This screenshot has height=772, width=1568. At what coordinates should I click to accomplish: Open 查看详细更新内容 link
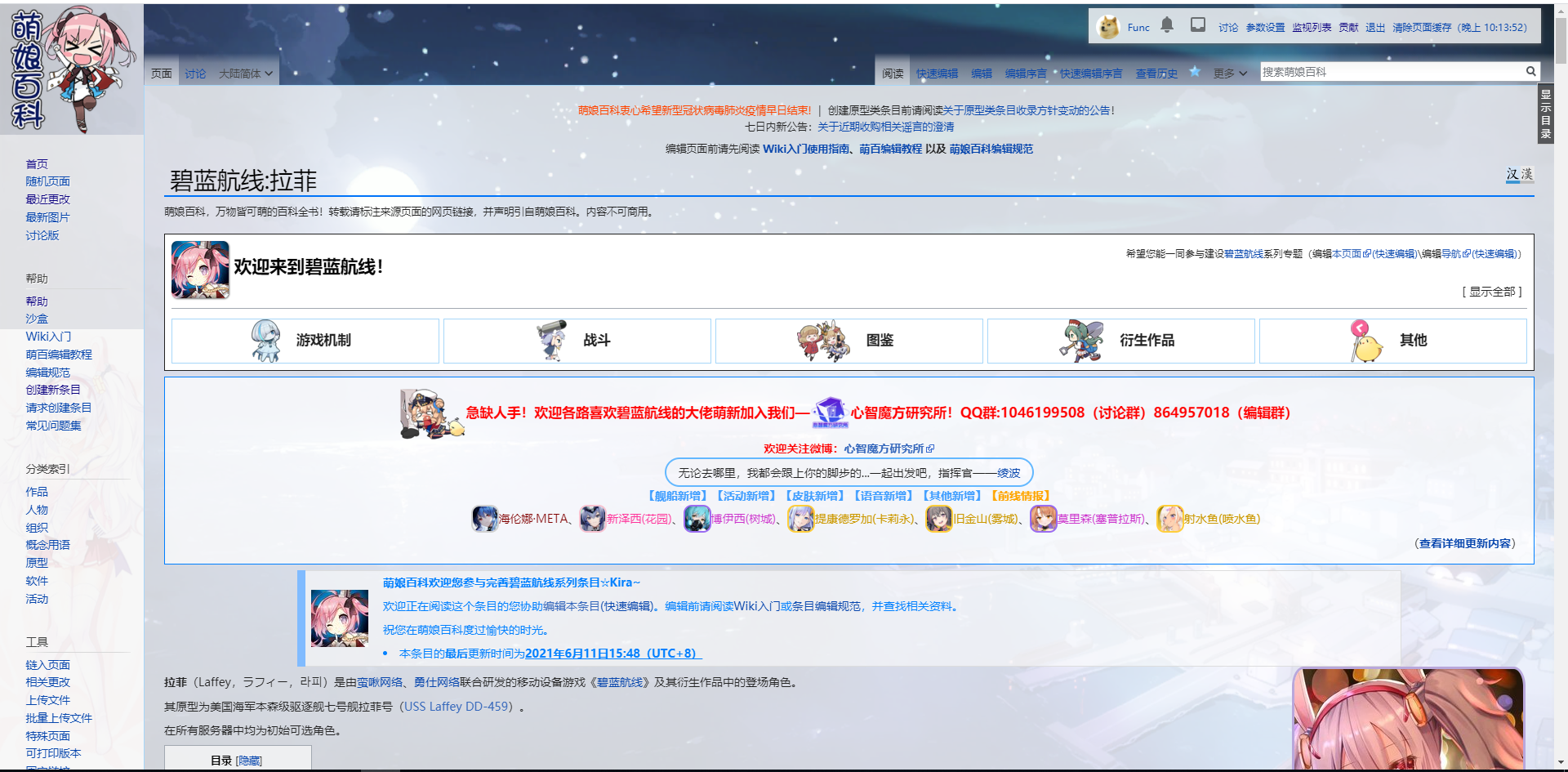click(1466, 543)
